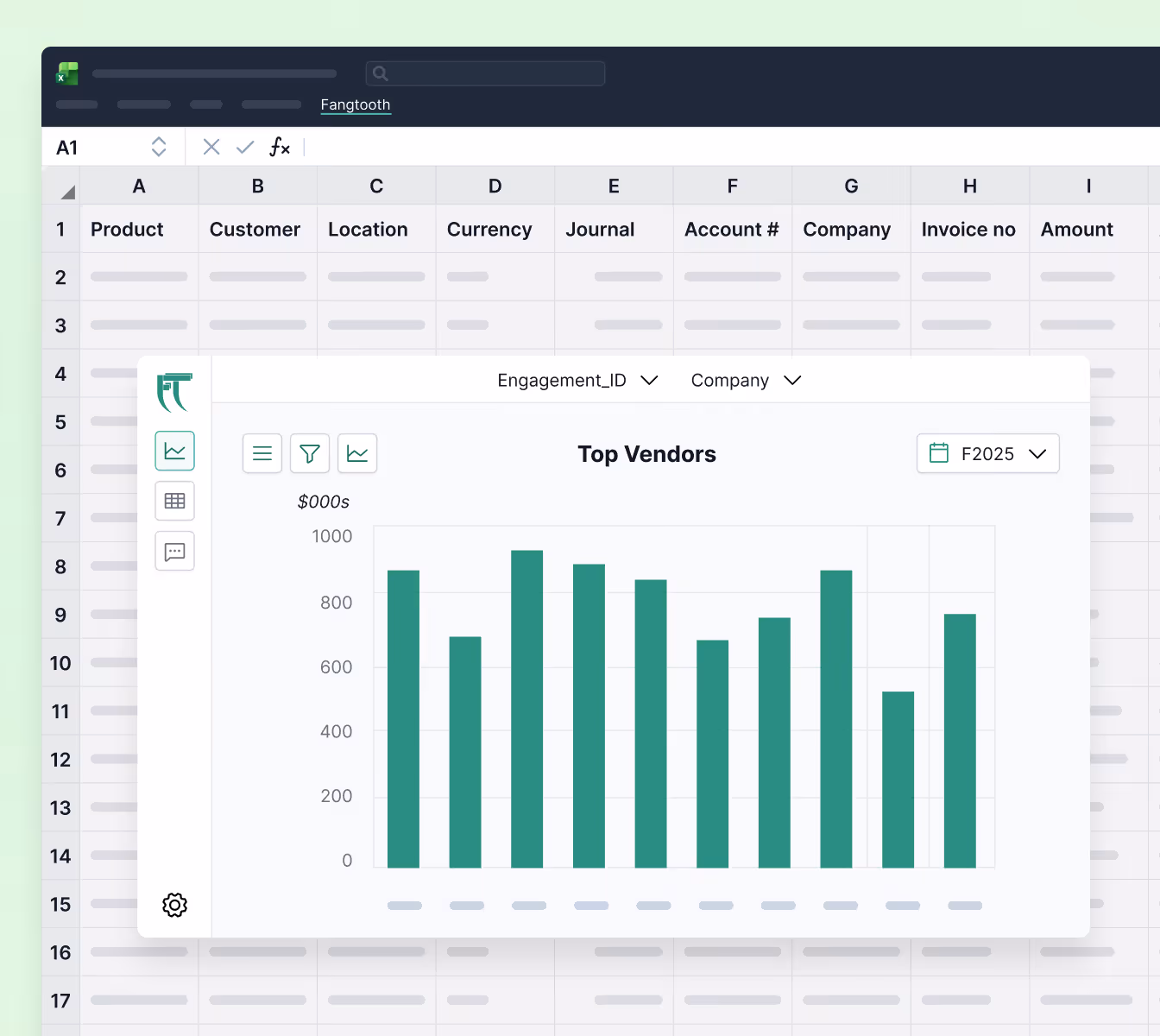Viewport: 1160px width, 1036px height.
Task: Select column A header
Action: click(139, 186)
